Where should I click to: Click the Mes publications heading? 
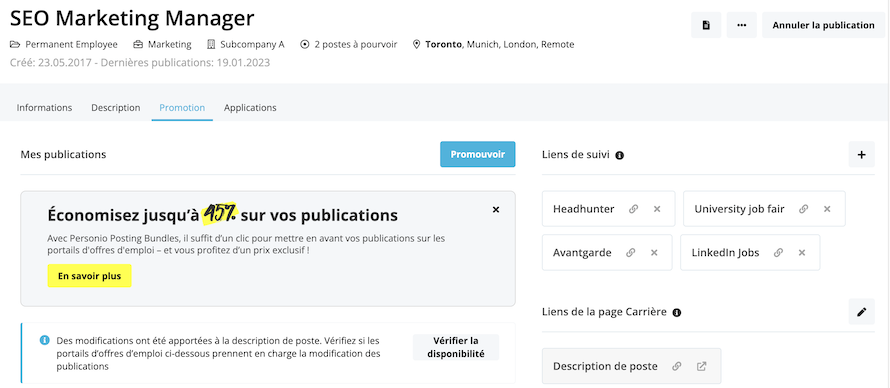pos(63,154)
